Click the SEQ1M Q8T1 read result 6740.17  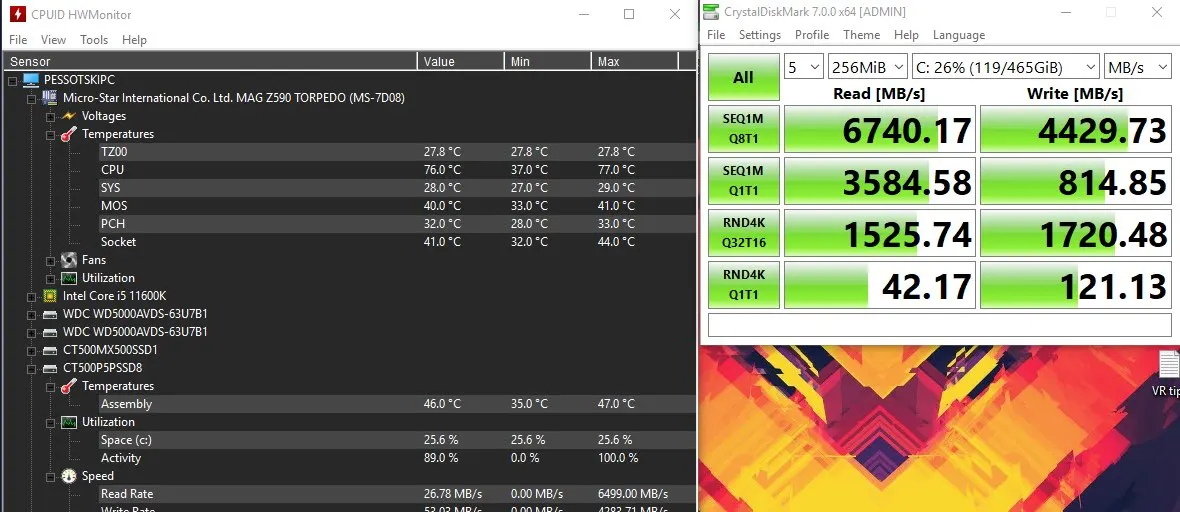click(x=880, y=129)
